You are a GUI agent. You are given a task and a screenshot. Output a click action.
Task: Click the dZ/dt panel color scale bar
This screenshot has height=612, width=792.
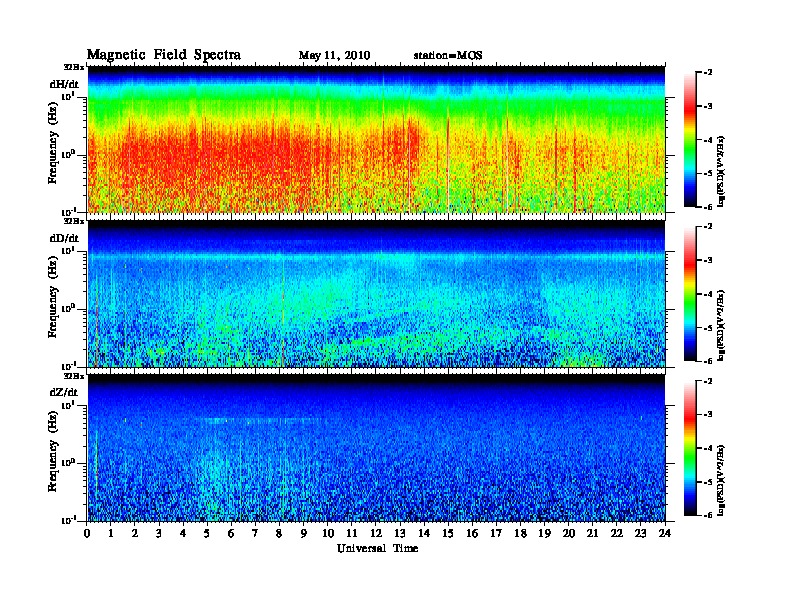click(x=690, y=448)
